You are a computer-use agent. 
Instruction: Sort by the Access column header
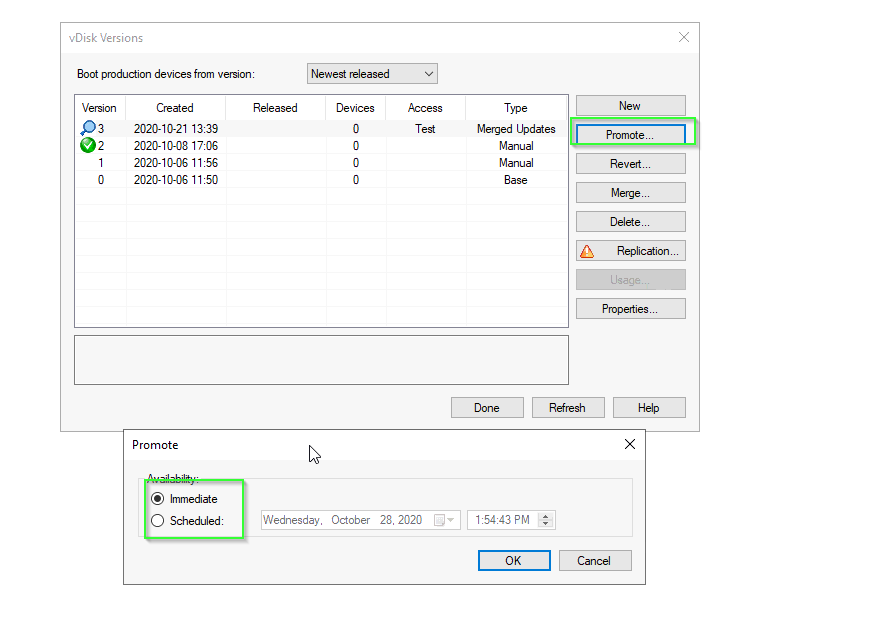[x=425, y=108]
